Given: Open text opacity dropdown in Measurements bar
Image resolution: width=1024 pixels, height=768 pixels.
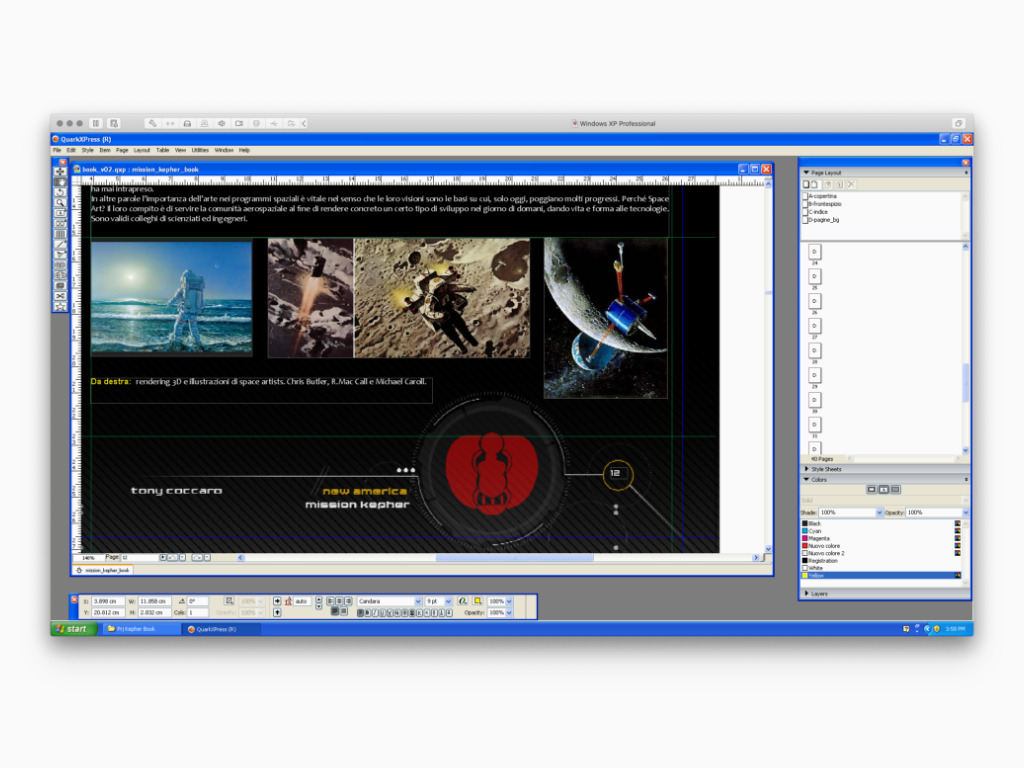Looking at the screenshot, I should click(x=509, y=613).
